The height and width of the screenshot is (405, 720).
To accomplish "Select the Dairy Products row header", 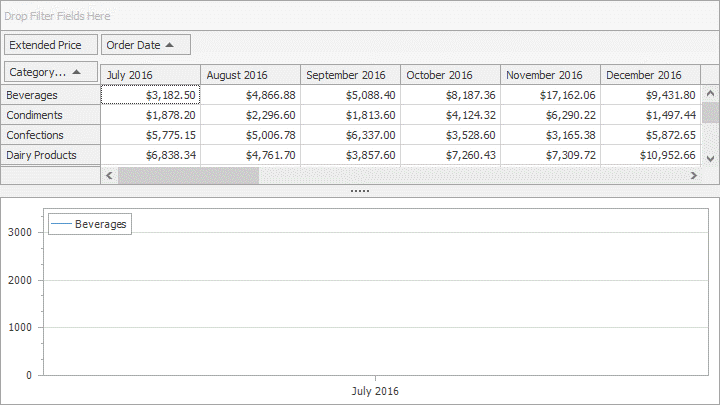I will pos(50,155).
